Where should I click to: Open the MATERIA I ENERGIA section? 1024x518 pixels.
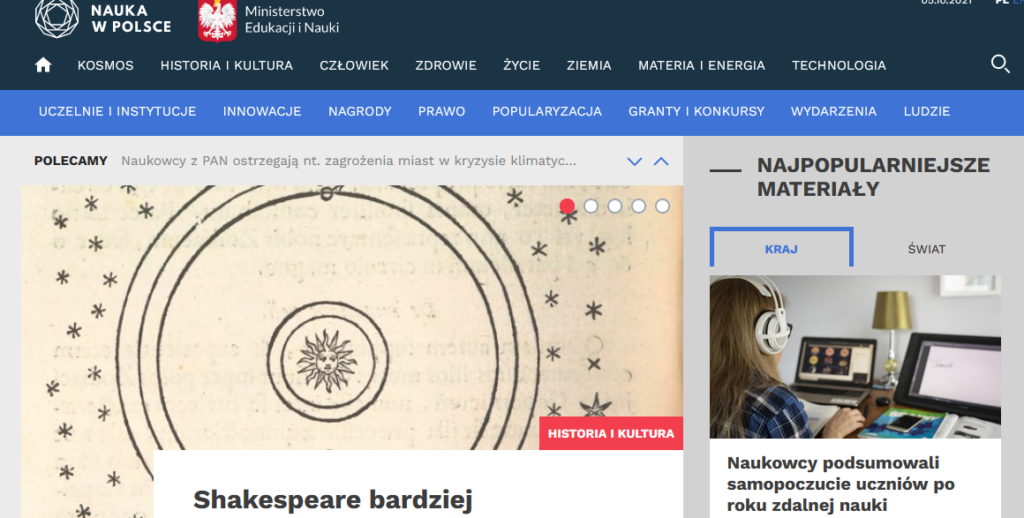point(701,65)
